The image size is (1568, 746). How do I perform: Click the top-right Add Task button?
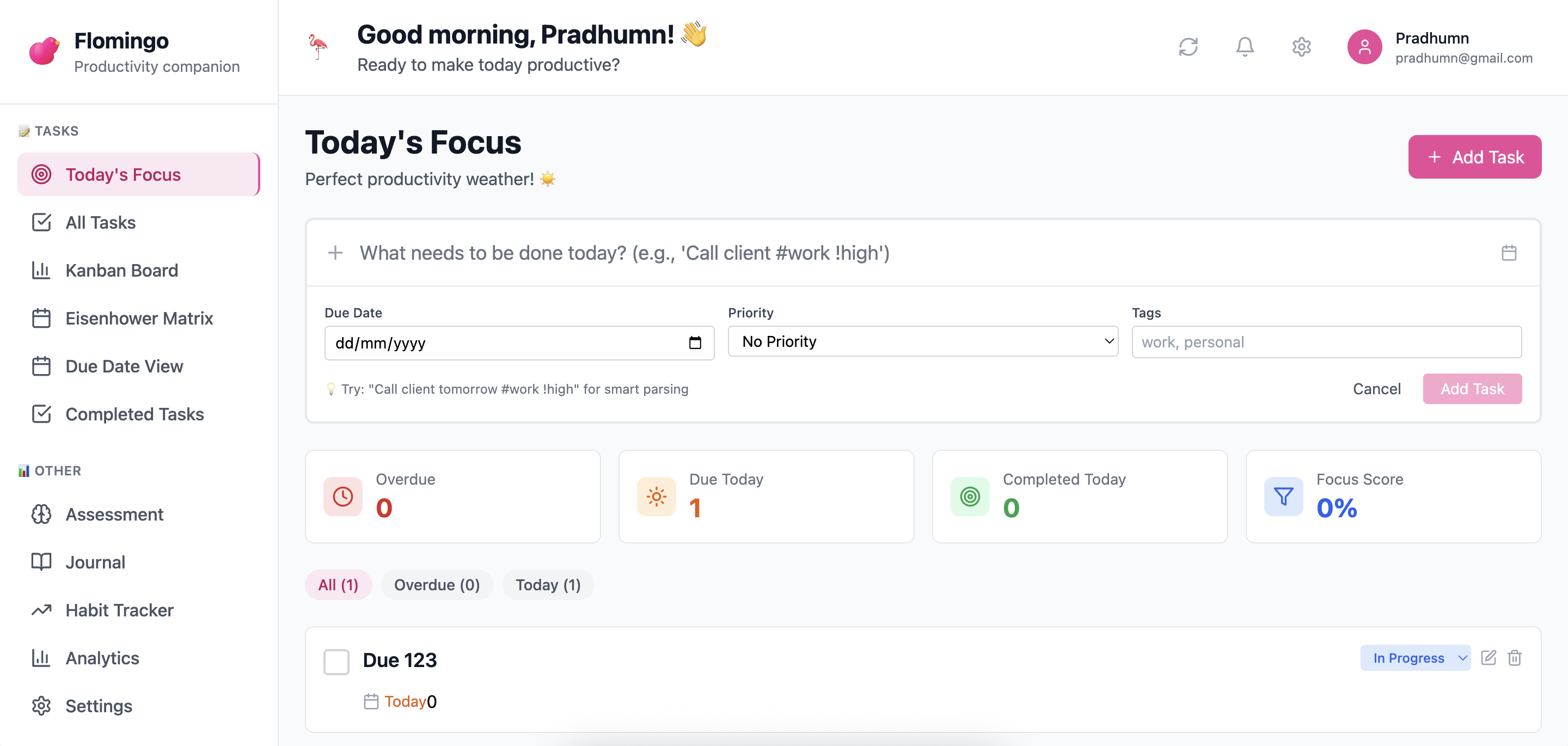[x=1474, y=157]
